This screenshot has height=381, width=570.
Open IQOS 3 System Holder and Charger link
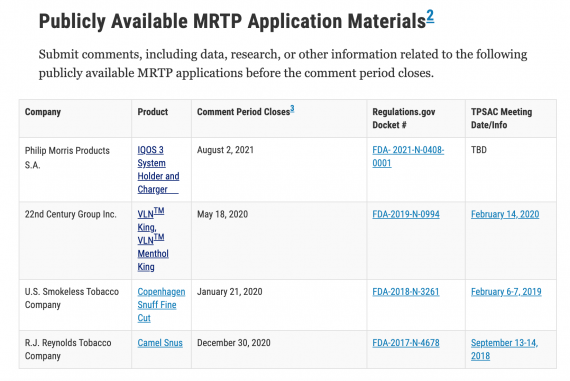[x=158, y=170]
